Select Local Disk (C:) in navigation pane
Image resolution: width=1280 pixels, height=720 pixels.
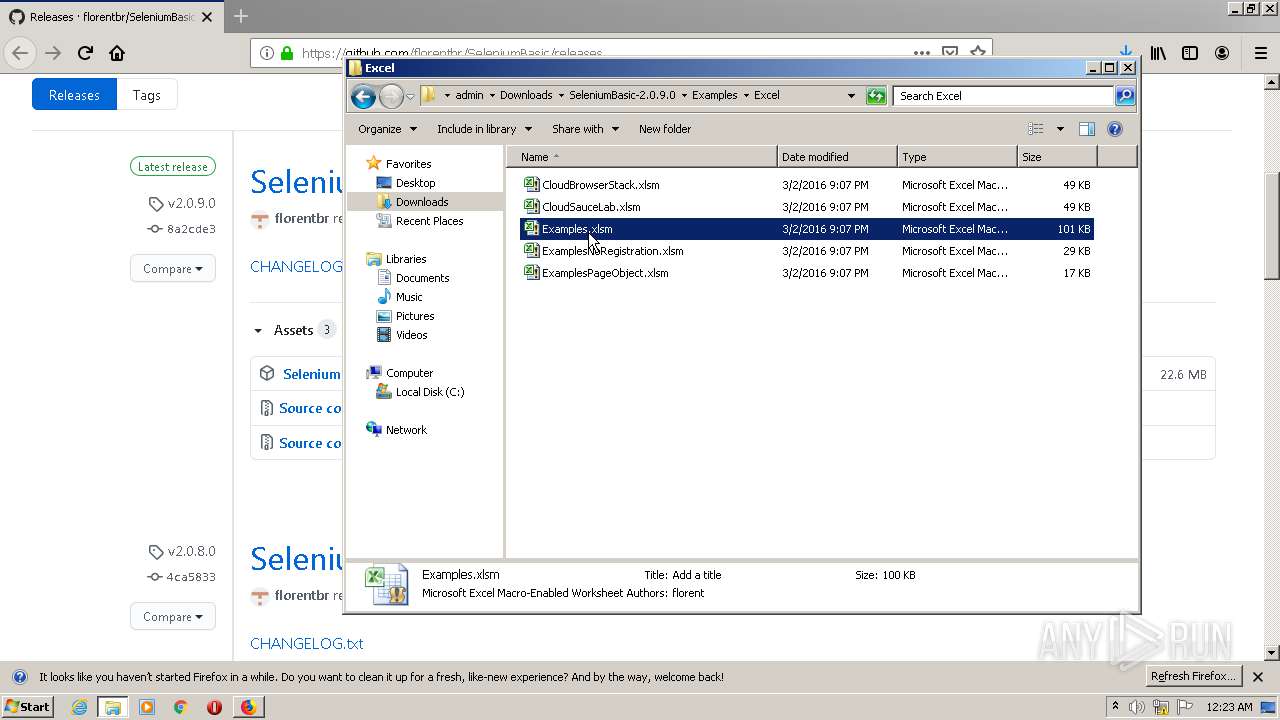pos(430,392)
